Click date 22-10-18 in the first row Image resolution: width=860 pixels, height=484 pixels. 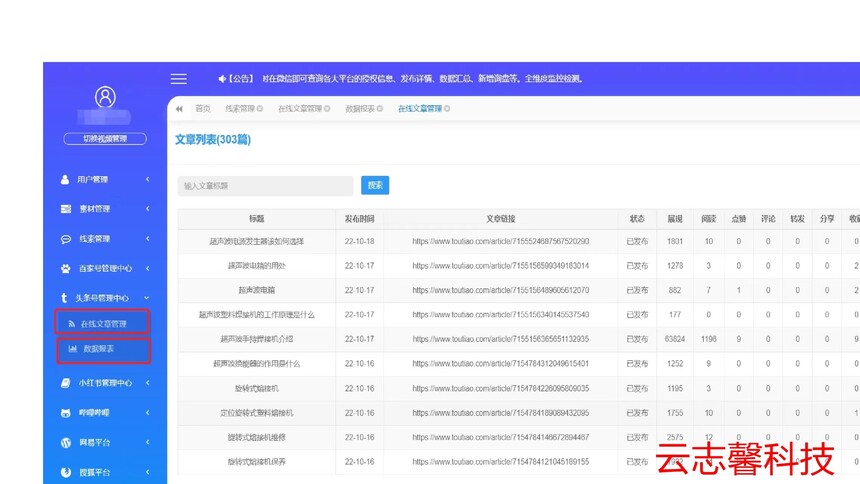[x=359, y=241]
